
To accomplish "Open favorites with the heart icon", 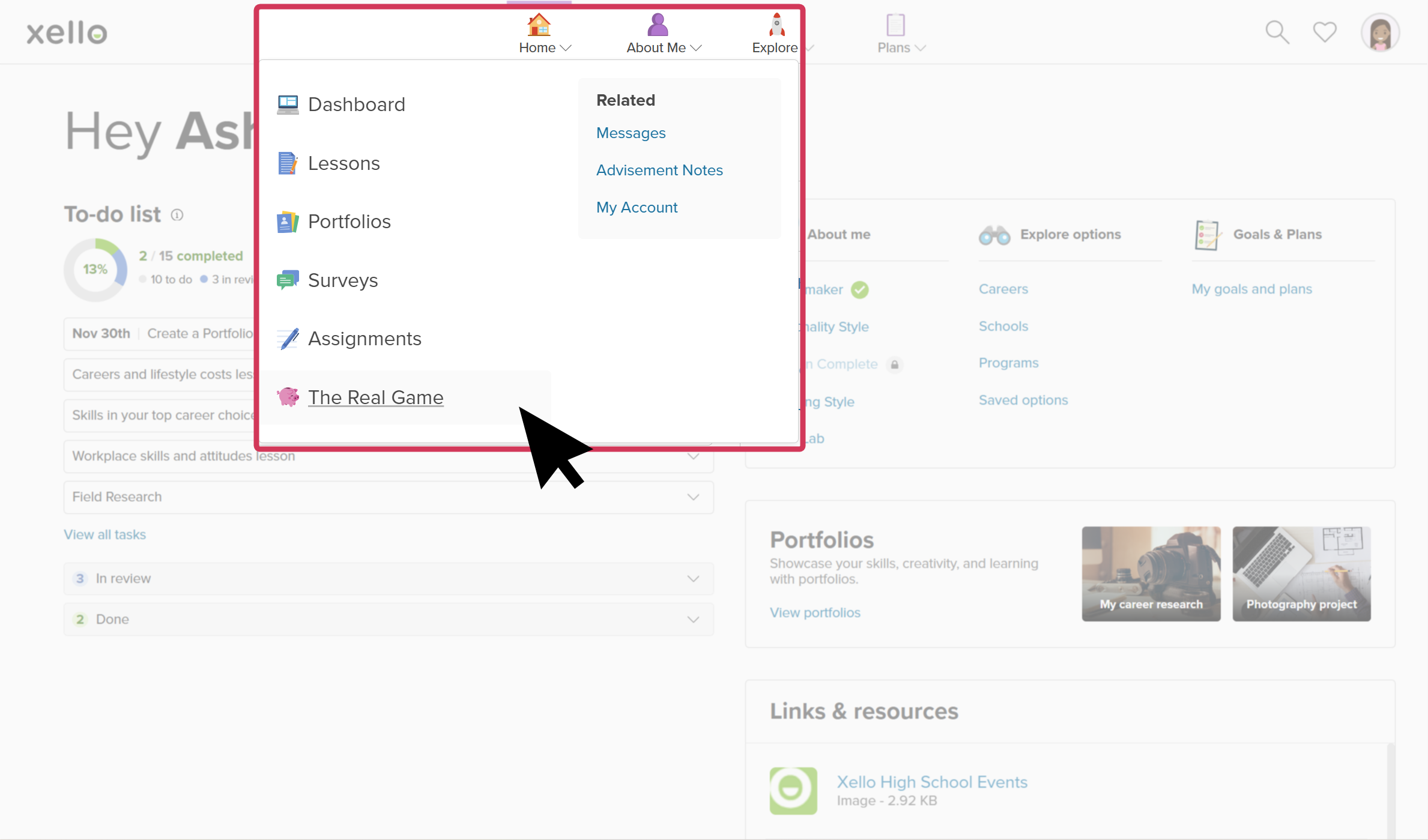I will (x=1324, y=32).
